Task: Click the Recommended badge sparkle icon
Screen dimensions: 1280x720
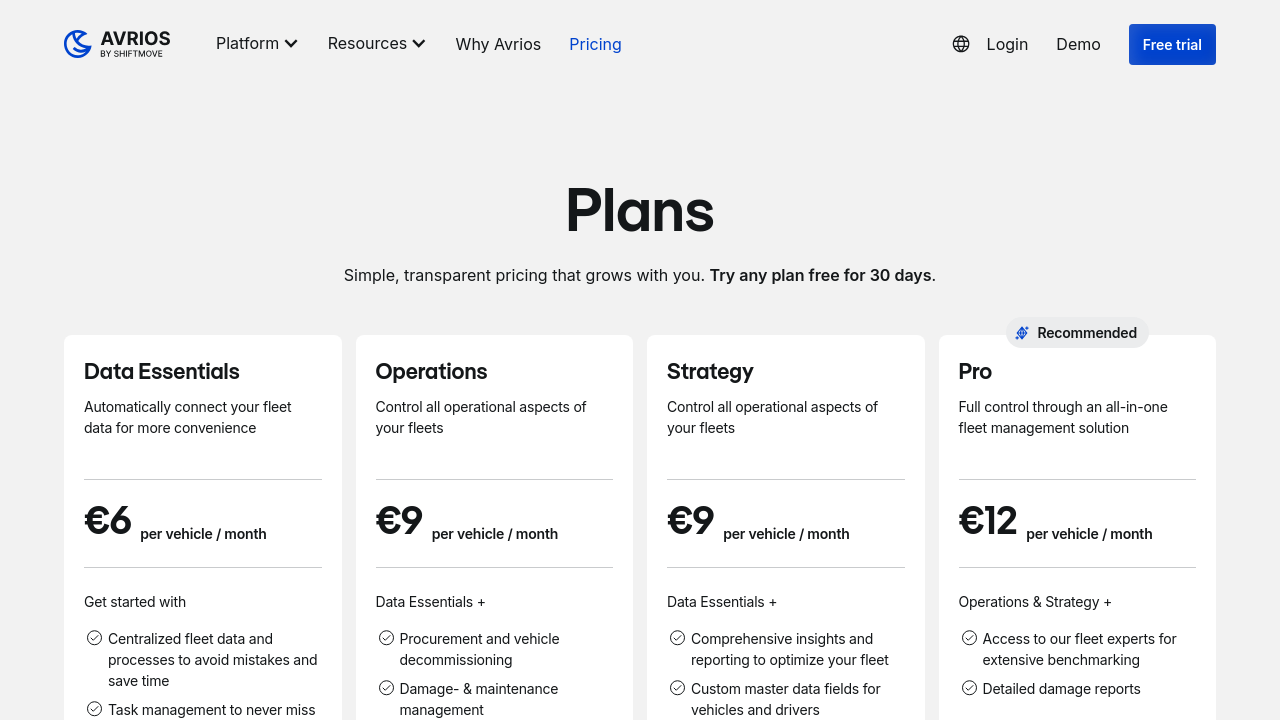Action: [x=1022, y=333]
